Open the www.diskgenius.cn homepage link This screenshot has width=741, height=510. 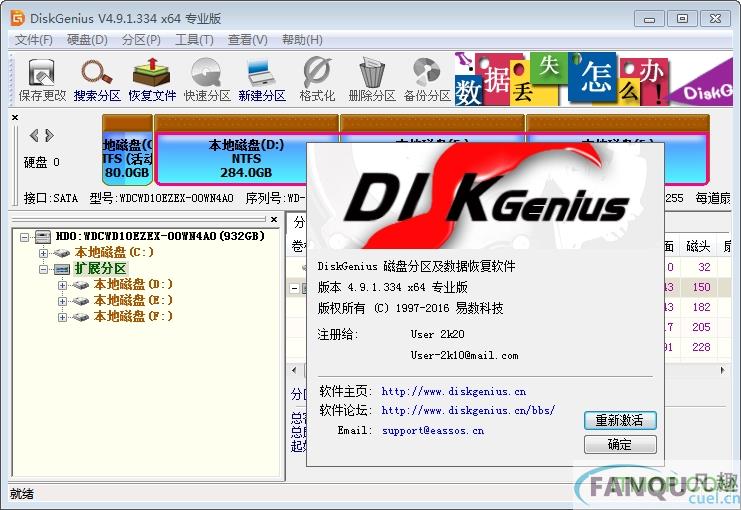click(x=454, y=391)
